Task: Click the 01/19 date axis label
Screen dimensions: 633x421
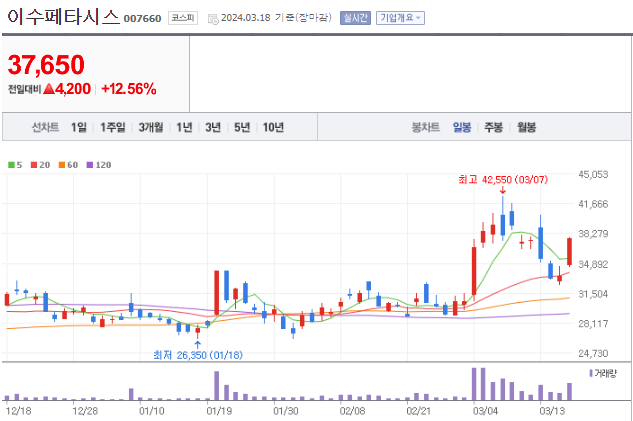Action: click(x=219, y=411)
